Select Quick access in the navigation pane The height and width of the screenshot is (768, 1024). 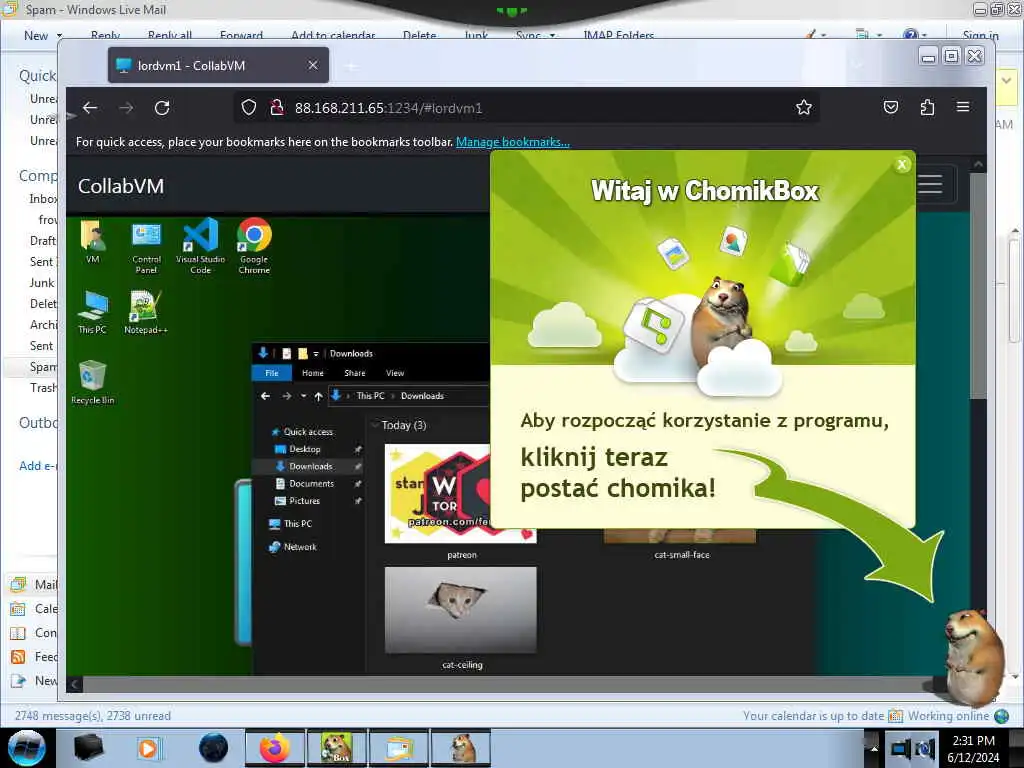308,432
